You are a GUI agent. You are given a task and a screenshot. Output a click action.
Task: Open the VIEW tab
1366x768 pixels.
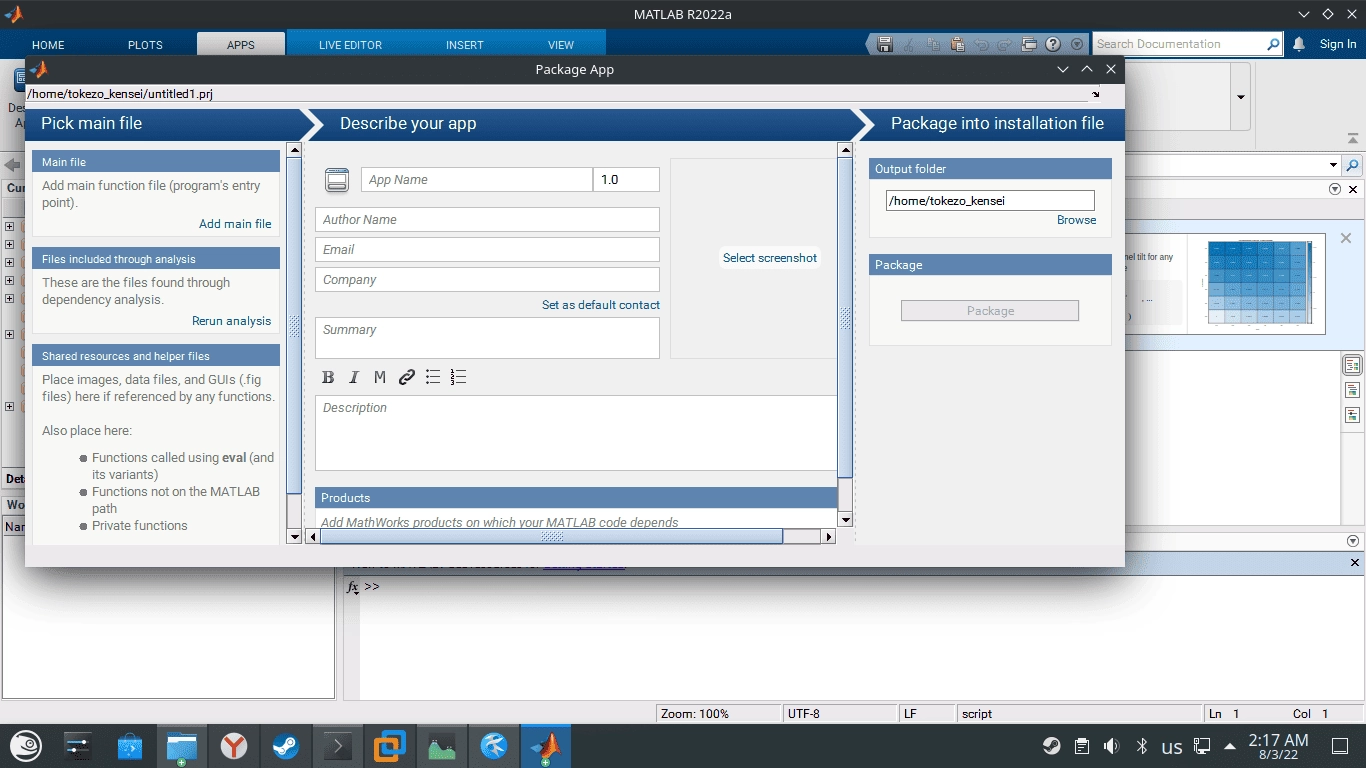click(561, 45)
